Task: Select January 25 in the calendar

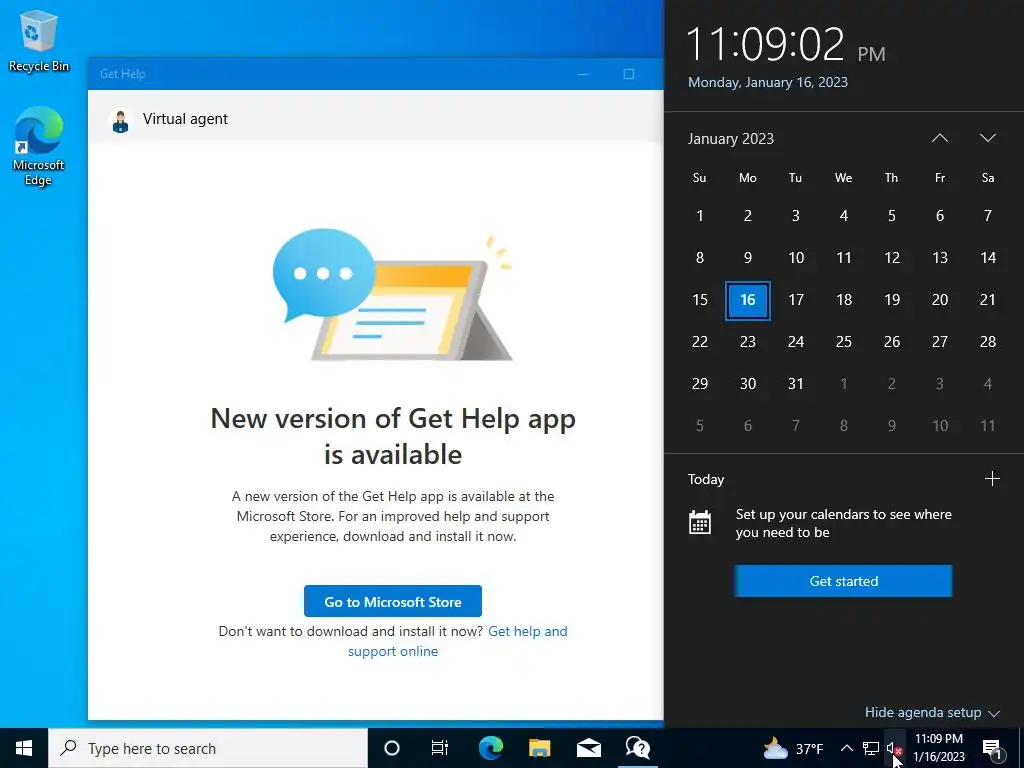Action: 844,342
